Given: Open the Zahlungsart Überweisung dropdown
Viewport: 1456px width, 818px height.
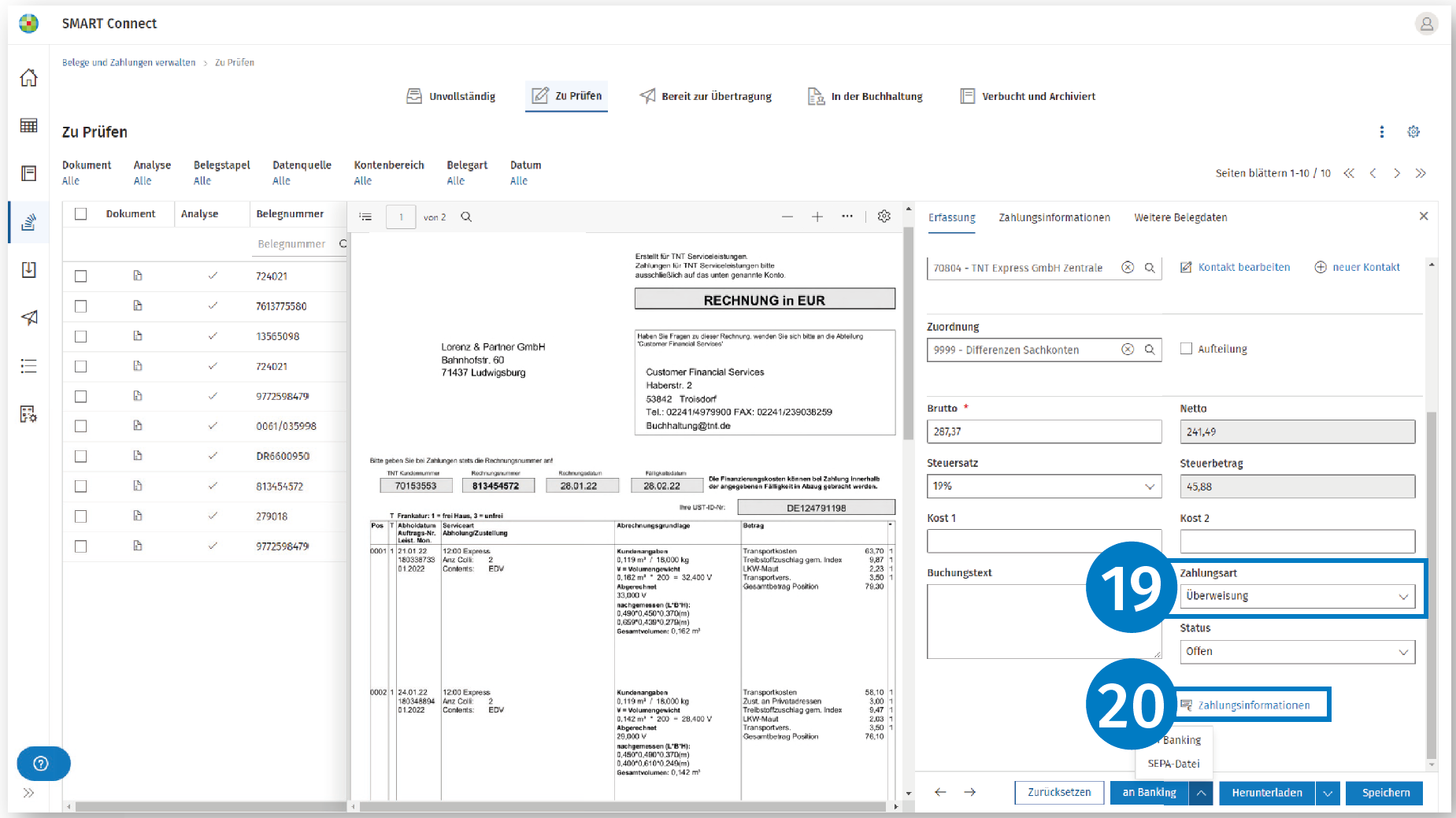Looking at the screenshot, I should (x=1297, y=596).
